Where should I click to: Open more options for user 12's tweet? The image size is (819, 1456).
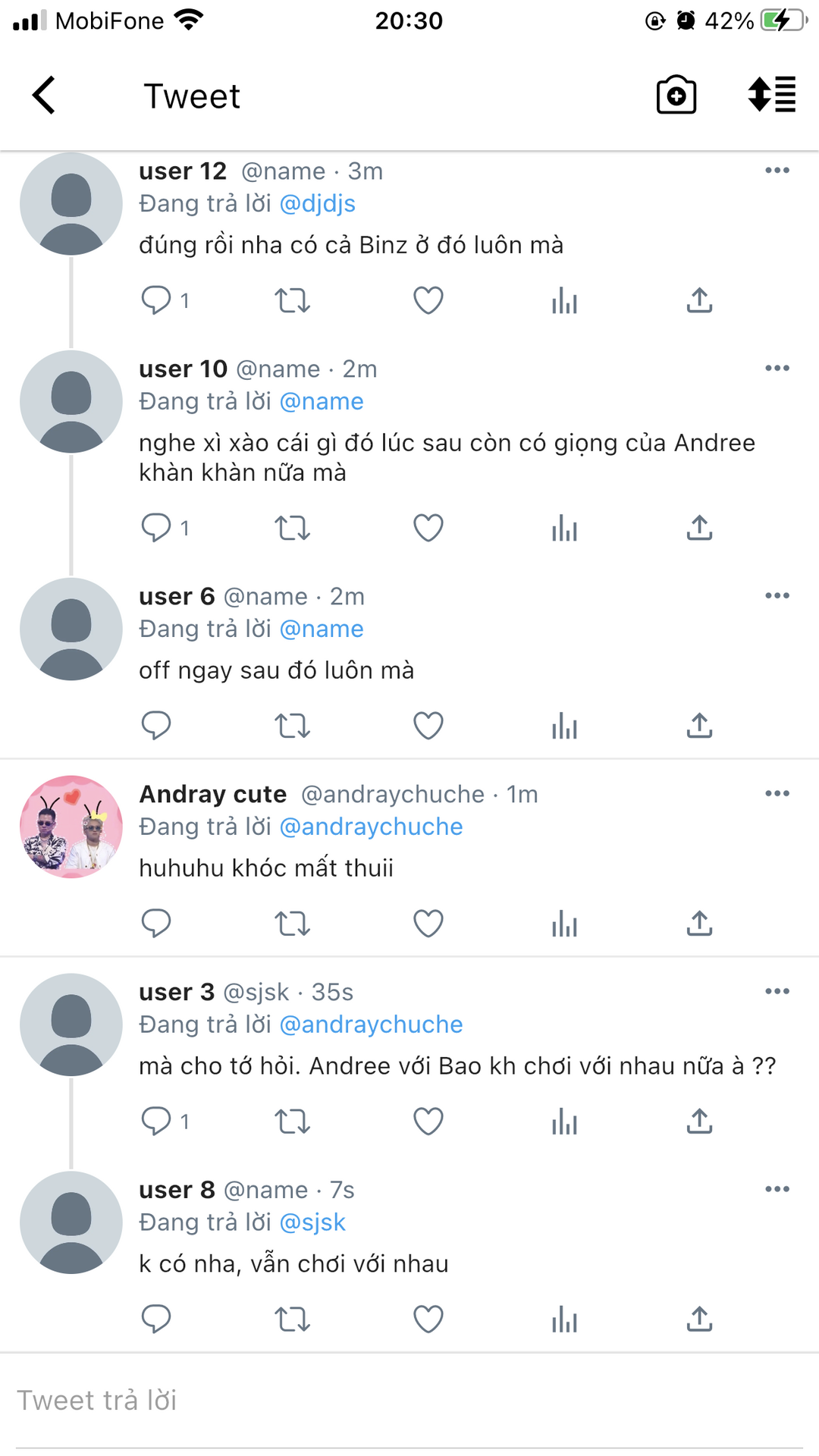[777, 171]
